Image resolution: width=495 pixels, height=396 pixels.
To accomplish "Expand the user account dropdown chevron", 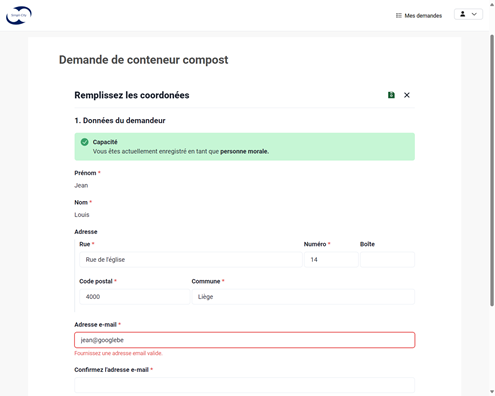I will click(474, 14).
